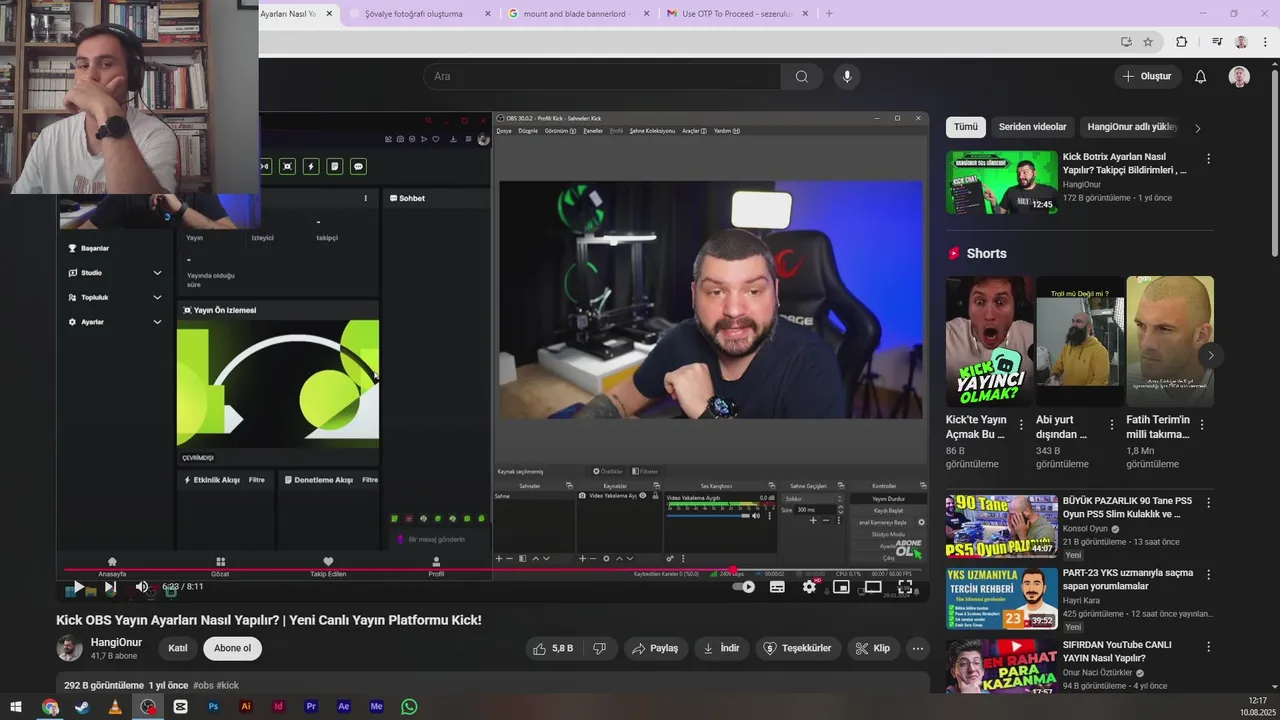Click the search magnifier button
The height and width of the screenshot is (720, 1280).
tap(802, 76)
